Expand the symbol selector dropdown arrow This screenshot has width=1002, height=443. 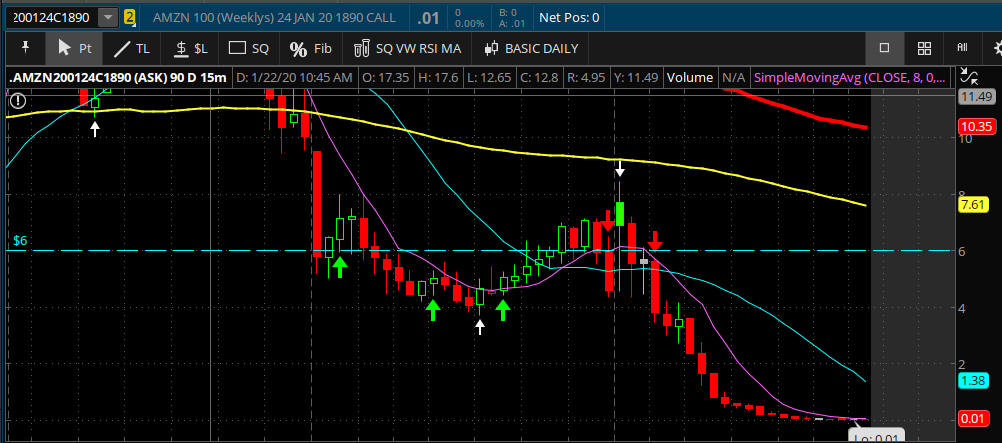[x=107, y=17]
